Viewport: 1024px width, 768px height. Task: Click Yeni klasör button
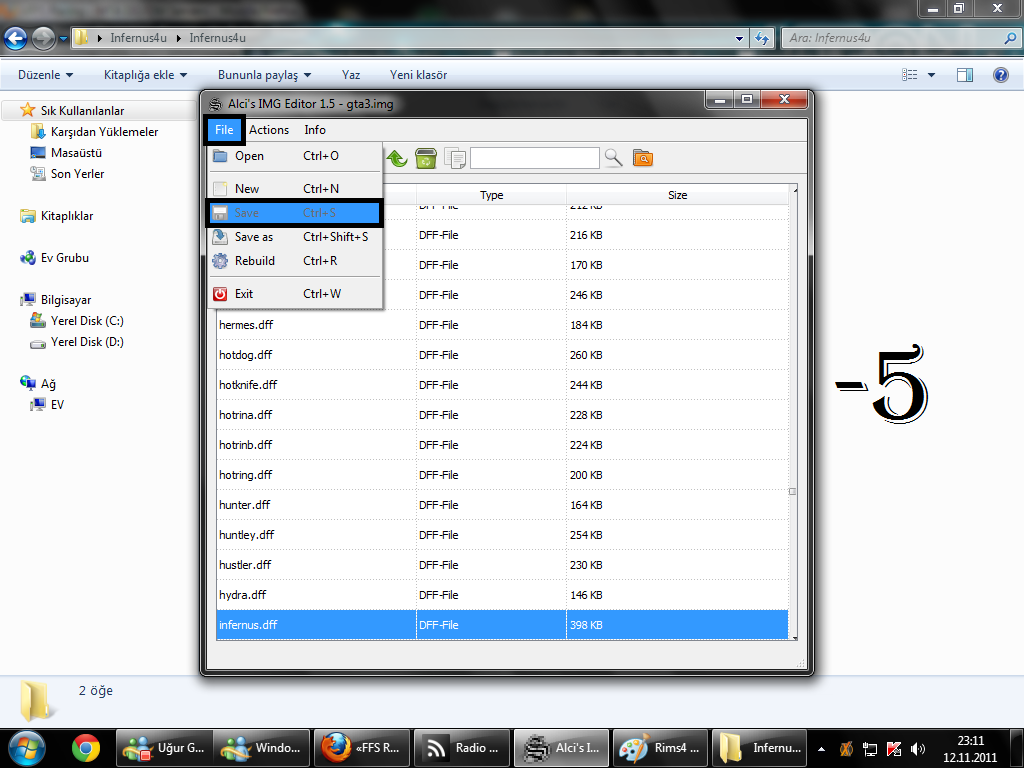[419, 75]
